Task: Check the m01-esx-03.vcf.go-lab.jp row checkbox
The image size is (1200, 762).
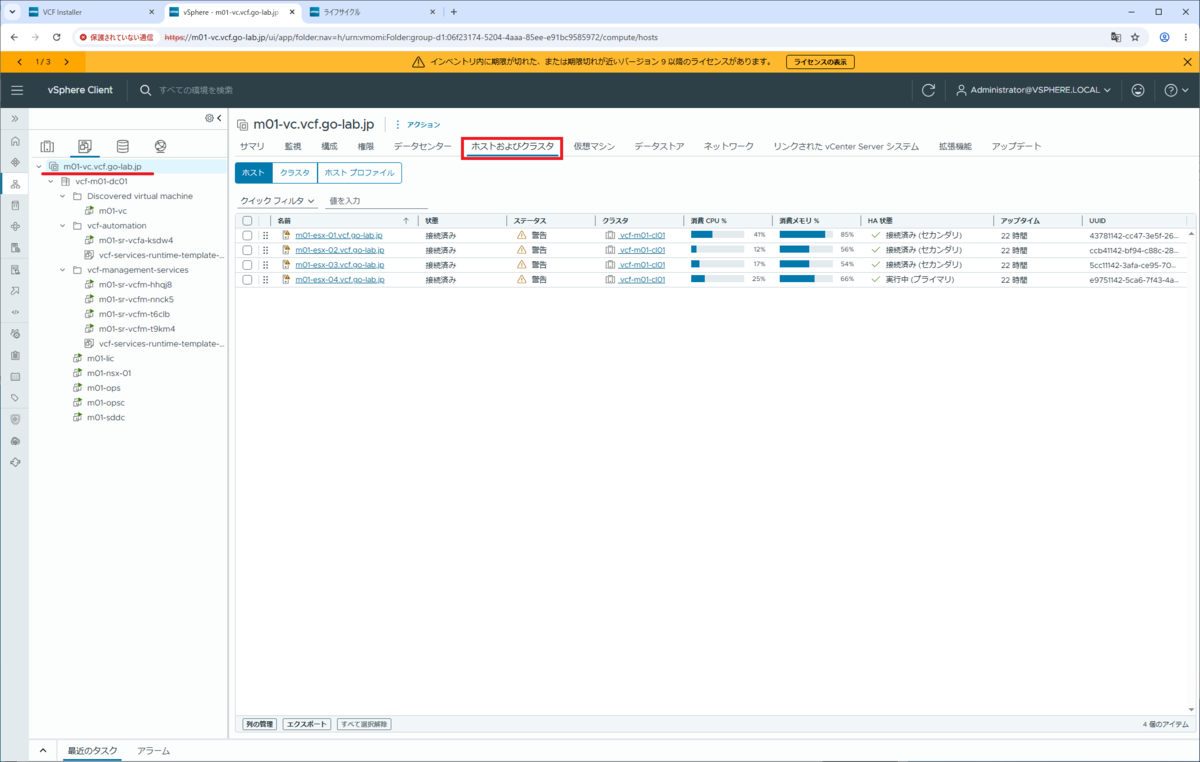Action: point(247,265)
